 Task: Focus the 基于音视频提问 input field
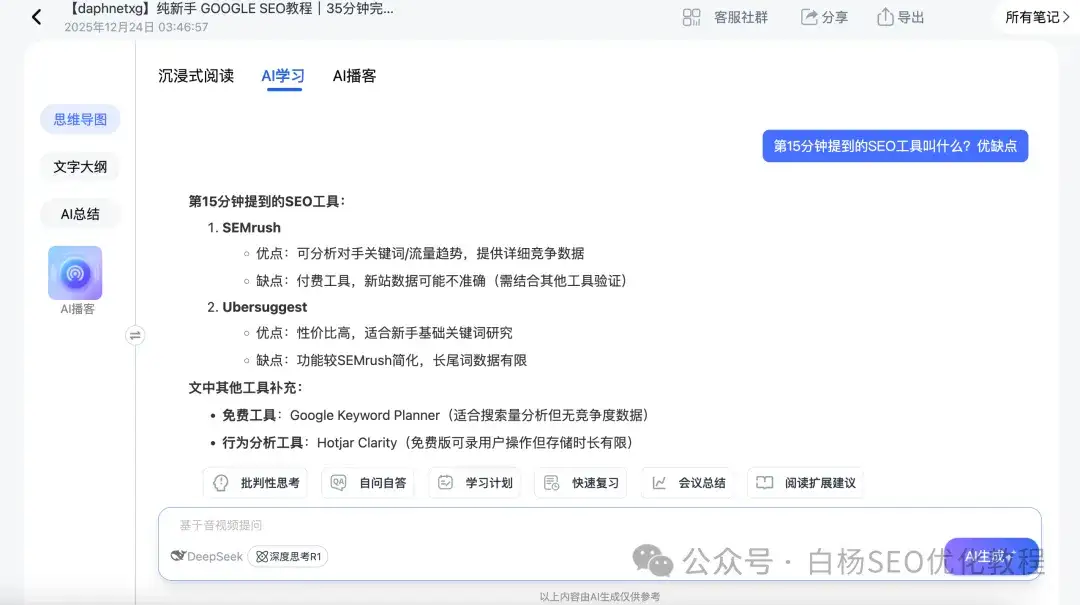pyautogui.click(x=599, y=525)
